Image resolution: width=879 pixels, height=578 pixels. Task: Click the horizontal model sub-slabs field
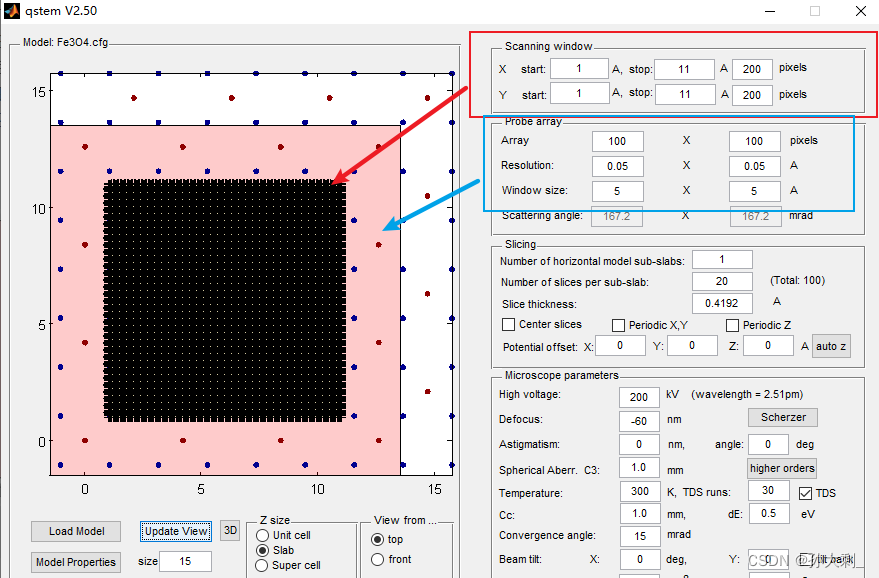[722, 260]
